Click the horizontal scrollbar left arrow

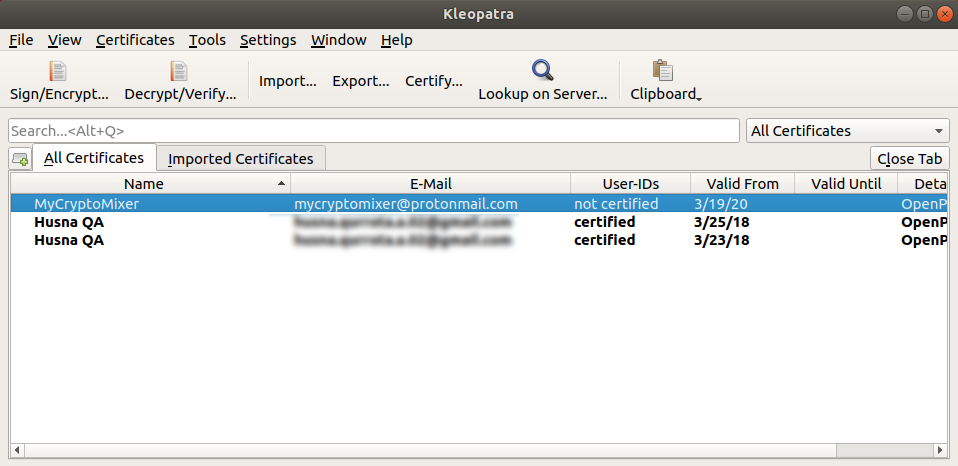(17, 451)
